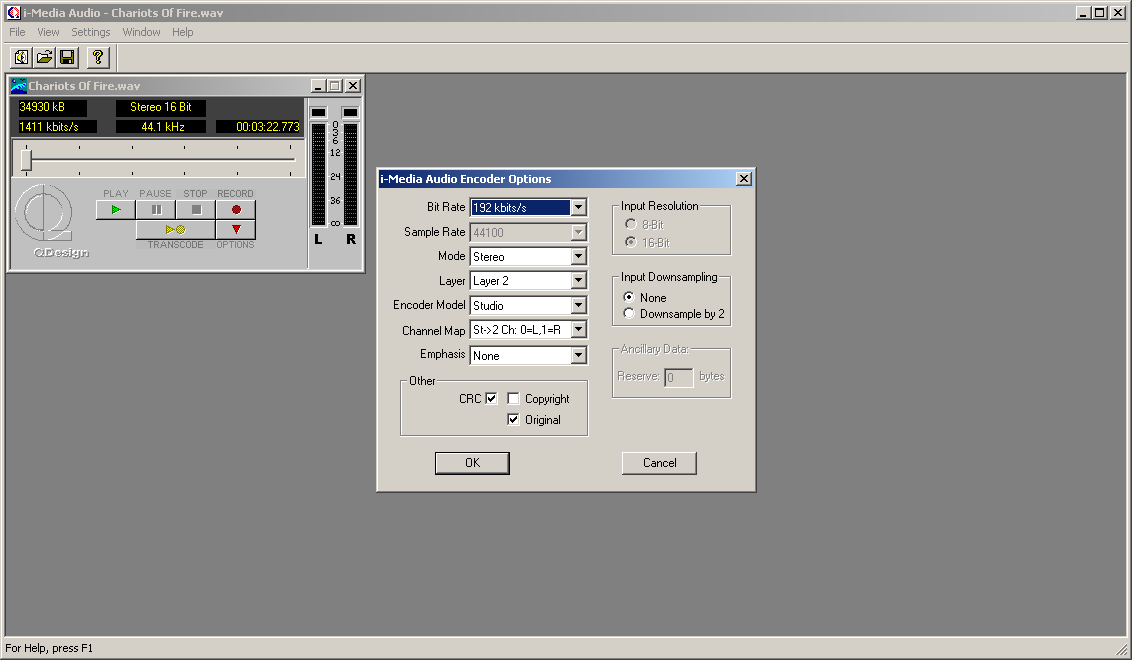The image size is (1132, 660).
Task: Open the Channel Map dropdown
Action: click(x=578, y=330)
